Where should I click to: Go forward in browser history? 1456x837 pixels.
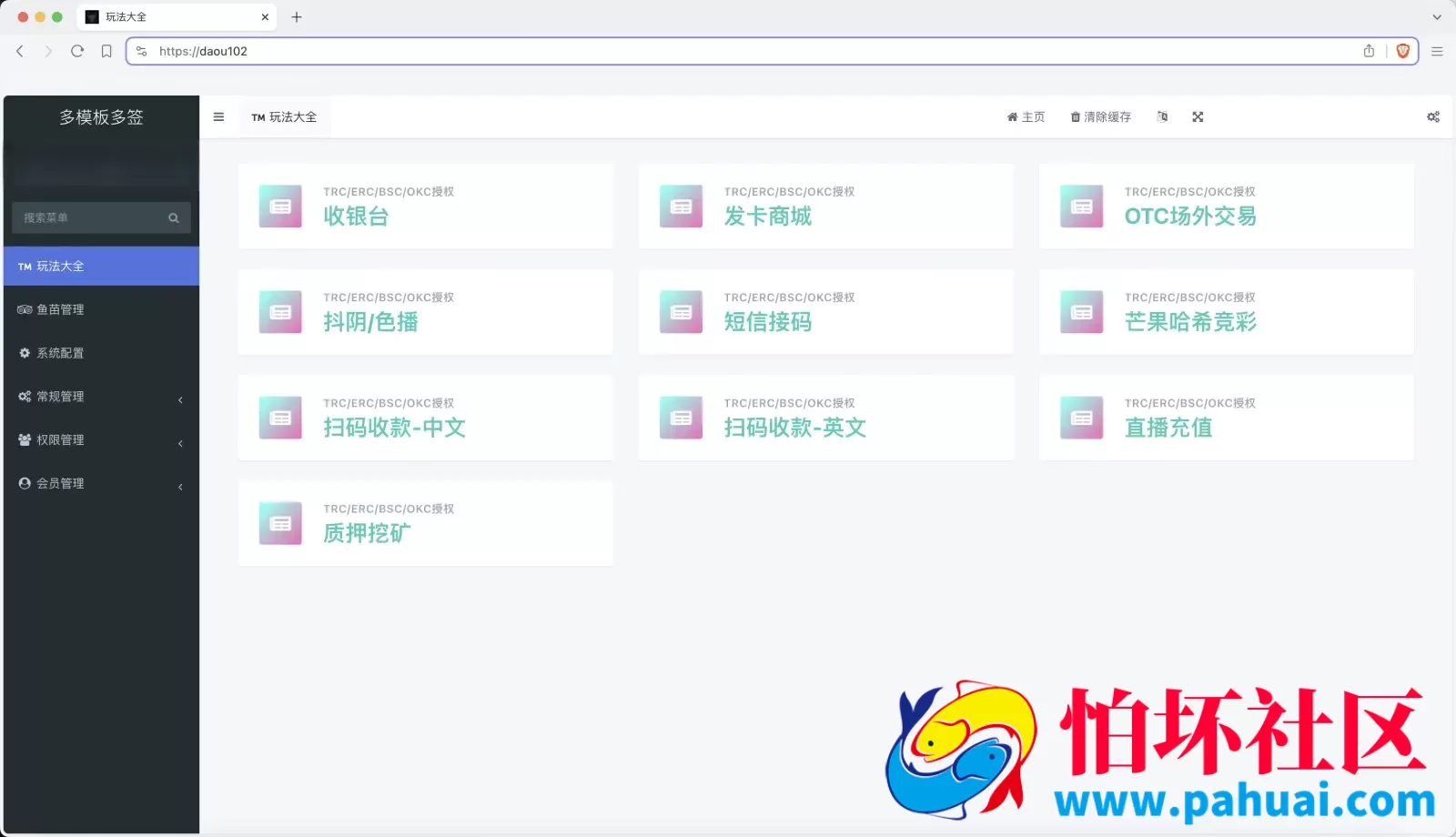tap(48, 51)
